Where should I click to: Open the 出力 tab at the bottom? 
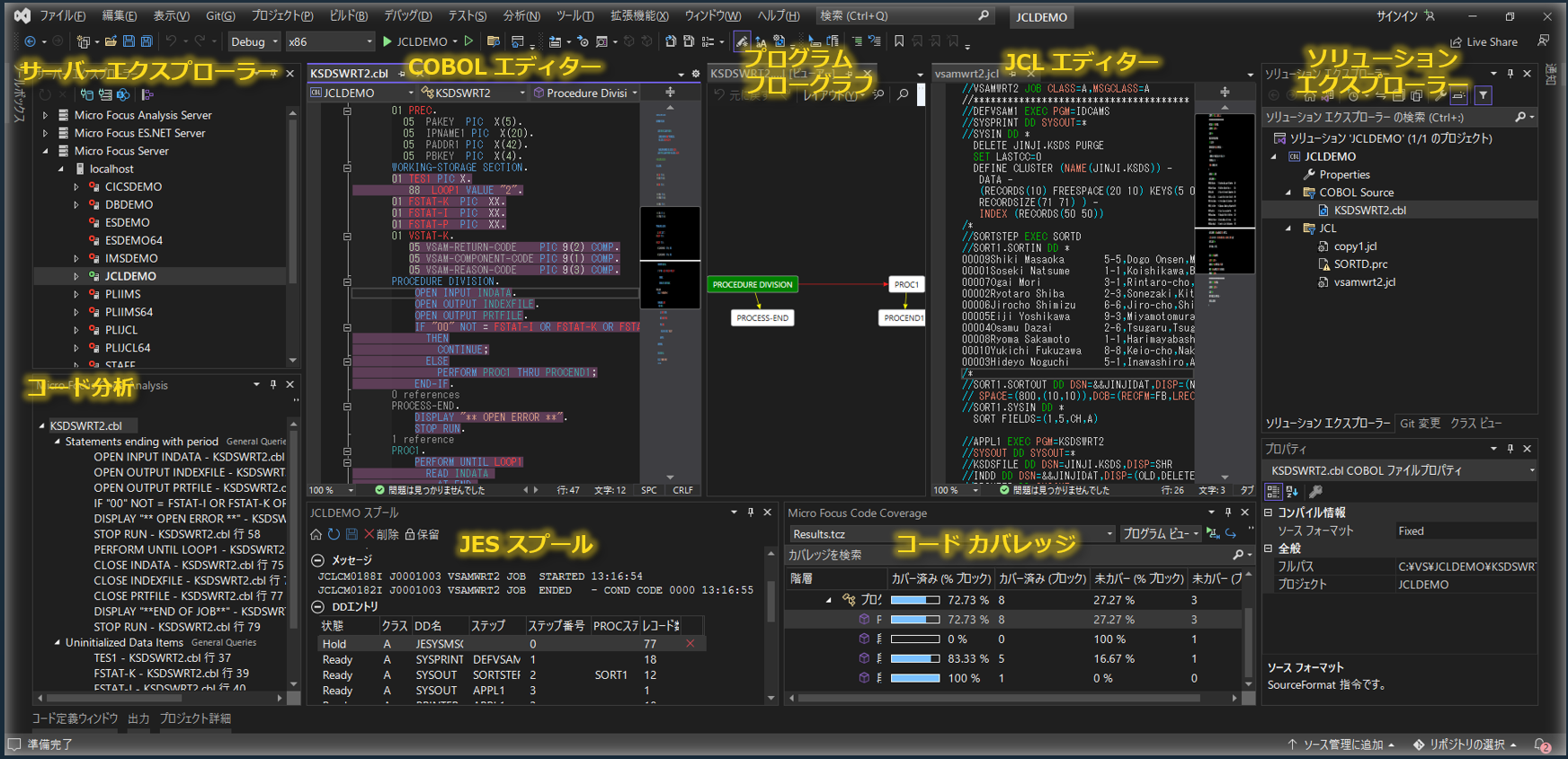pos(138,719)
